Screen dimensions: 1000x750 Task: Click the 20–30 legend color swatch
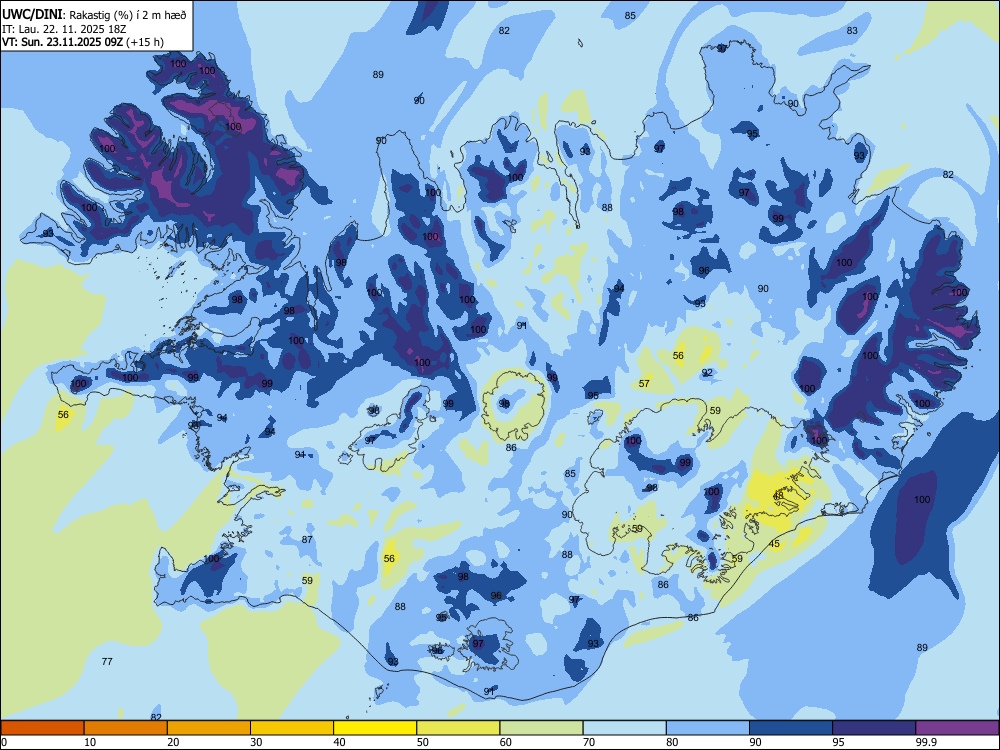click(x=209, y=728)
